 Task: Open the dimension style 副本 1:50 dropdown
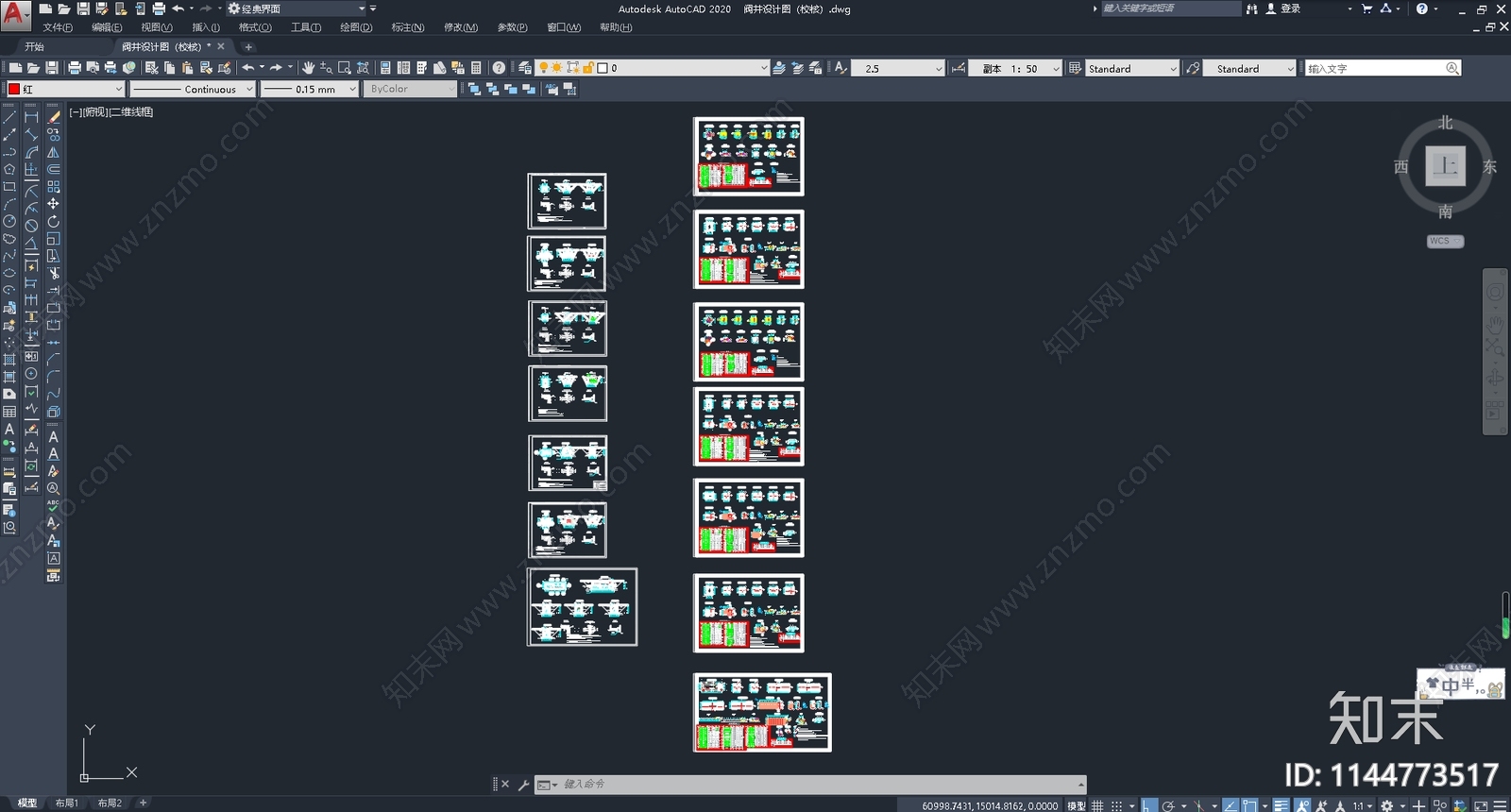[1015, 68]
